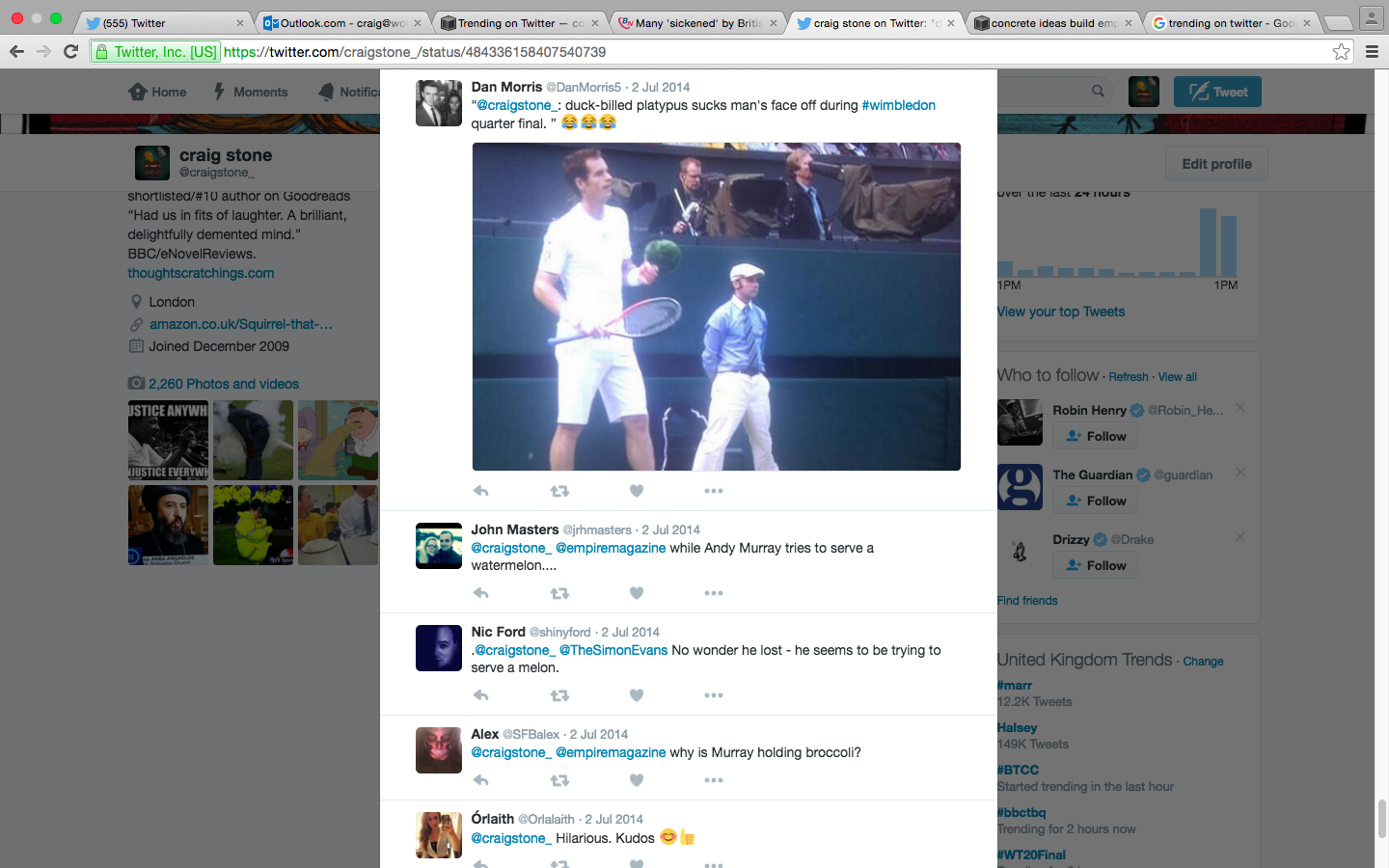
Task: Switch to trending on twitter Google tab
Action: [x=1232, y=23]
